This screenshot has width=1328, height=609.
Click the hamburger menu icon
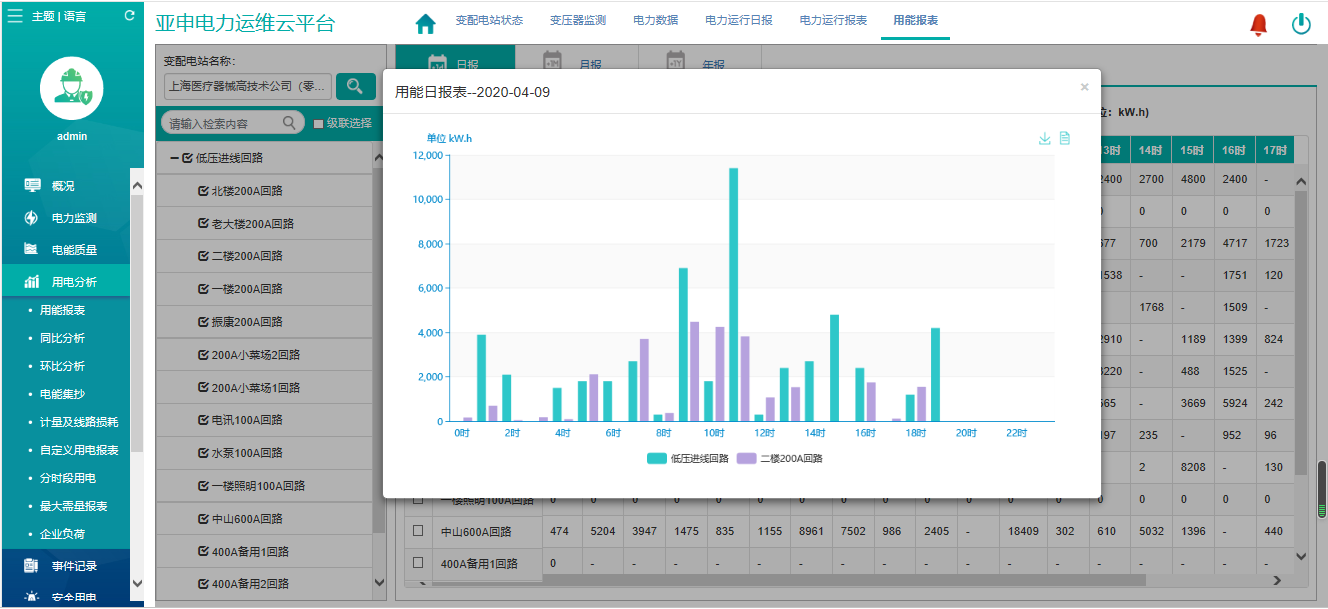pyautogui.click(x=15, y=16)
